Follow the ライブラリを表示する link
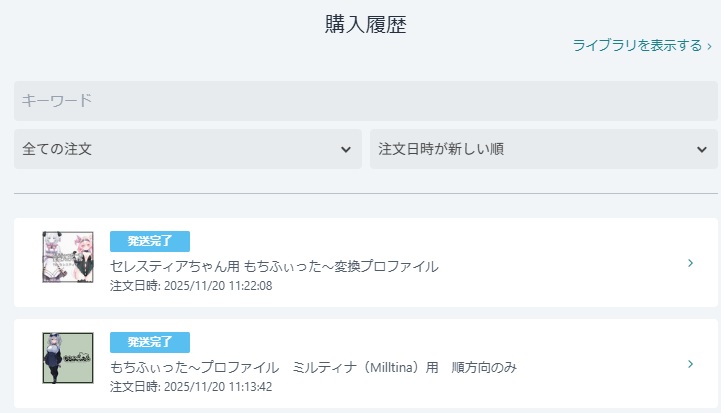The image size is (721, 413). coord(637,45)
